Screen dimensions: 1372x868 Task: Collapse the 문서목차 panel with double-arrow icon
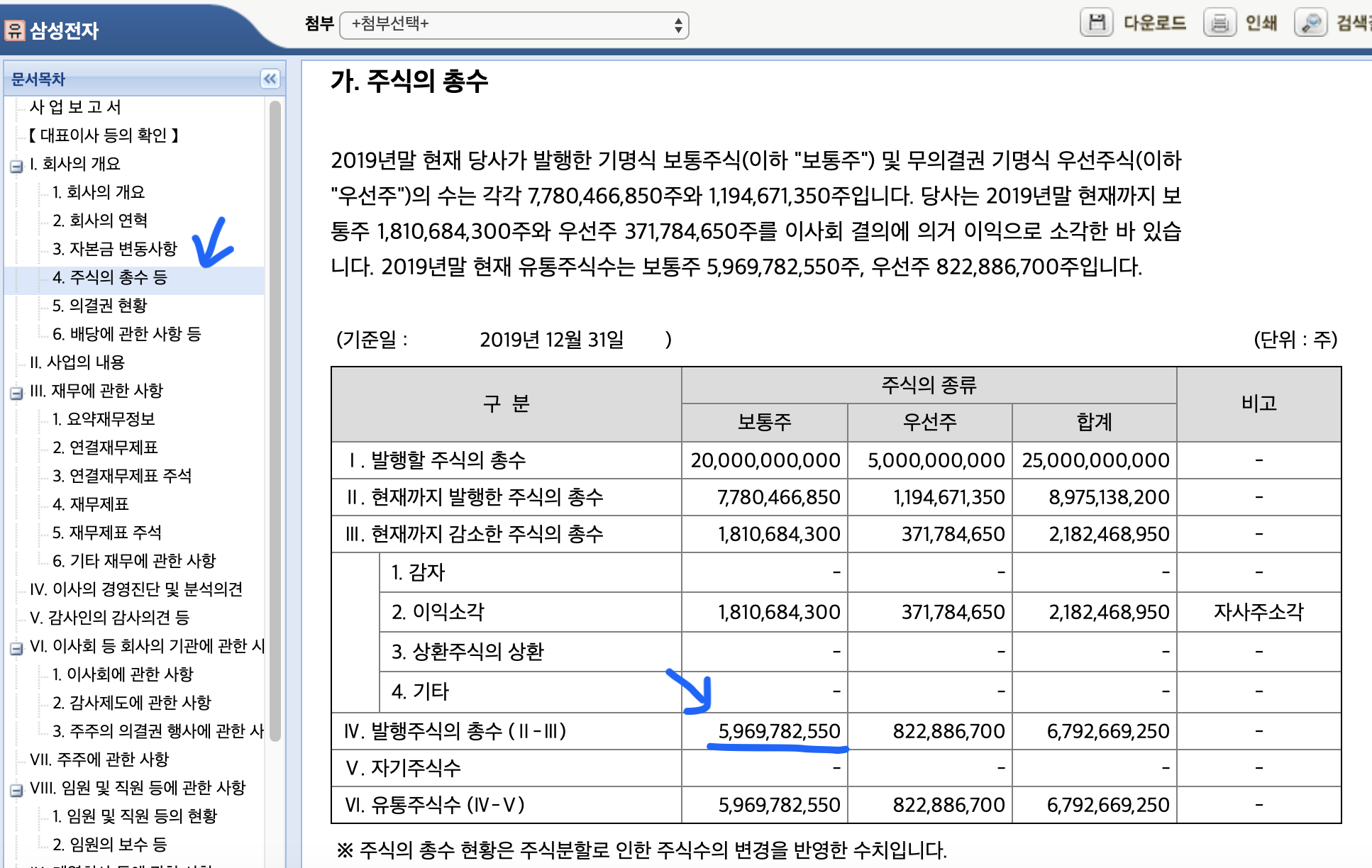(270, 79)
